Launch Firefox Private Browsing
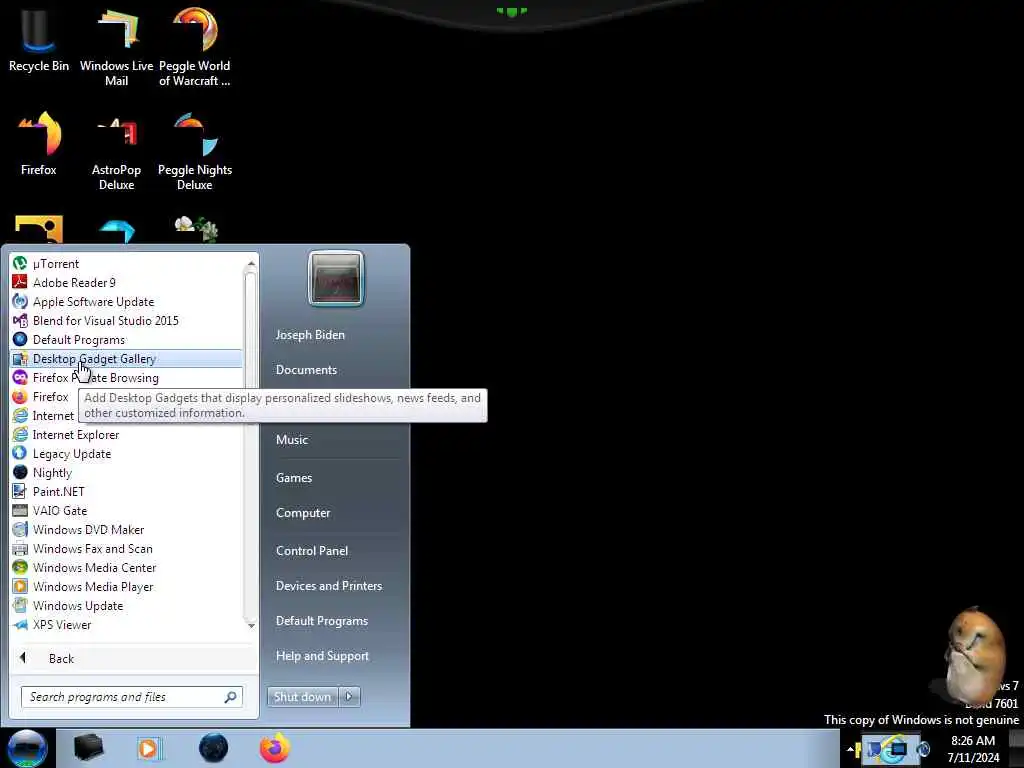This screenshot has width=1024, height=768. coord(126,377)
